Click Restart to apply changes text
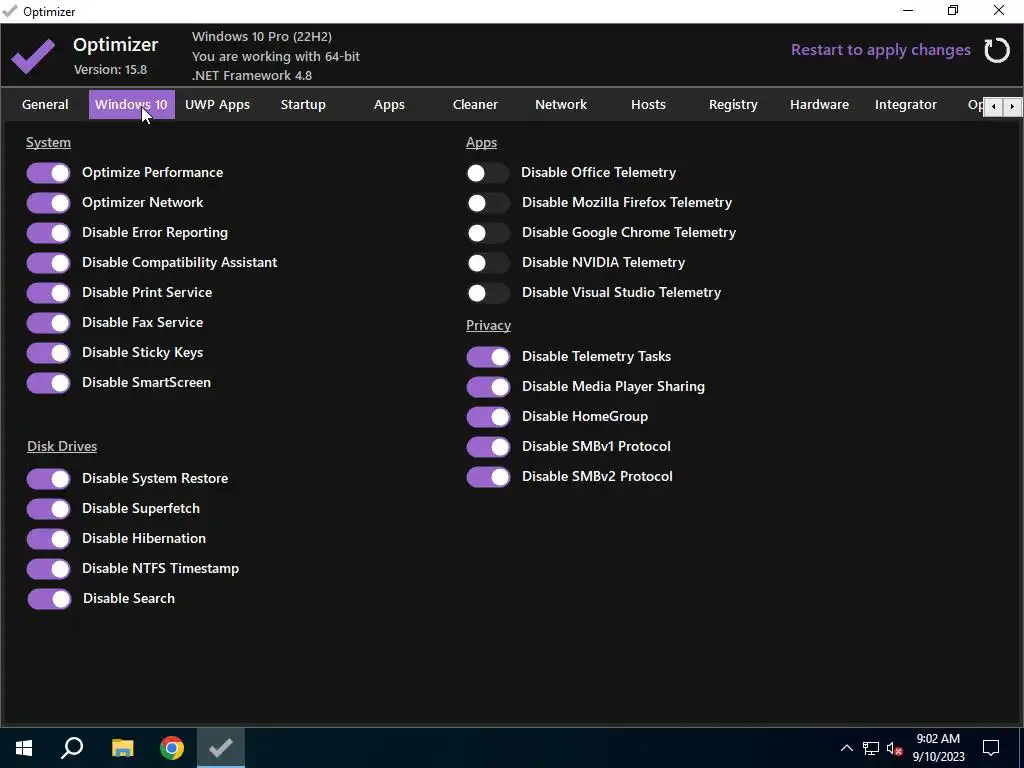The height and width of the screenshot is (768, 1024). click(880, 50)
